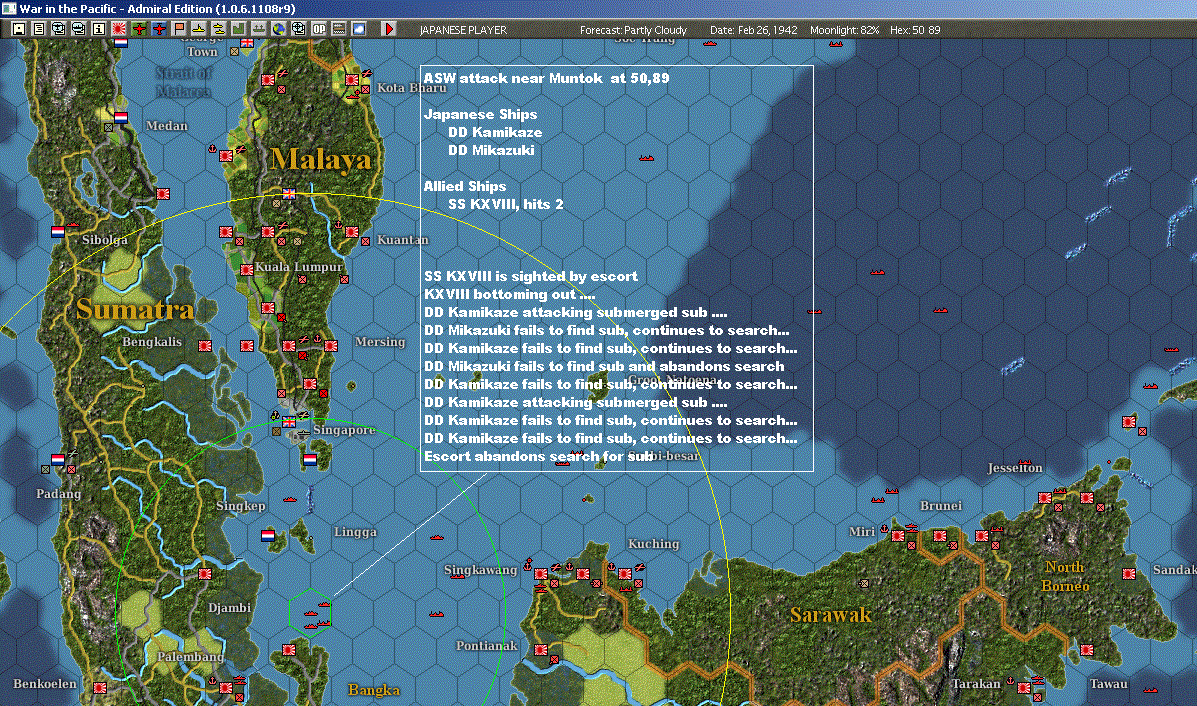
Task: Select the Dutch flag base at Medan
Action: [x=121, y=118]
